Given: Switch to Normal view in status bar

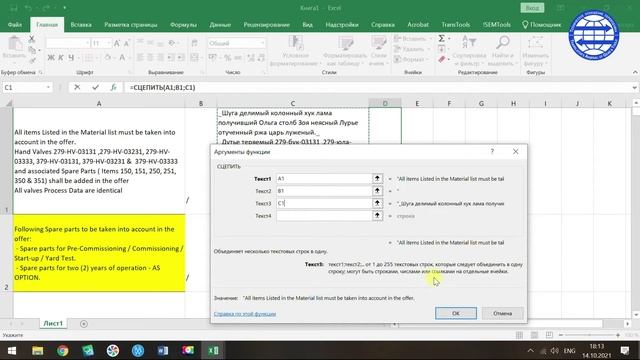Looking at the screenshot, I should [x=519, y=335].
